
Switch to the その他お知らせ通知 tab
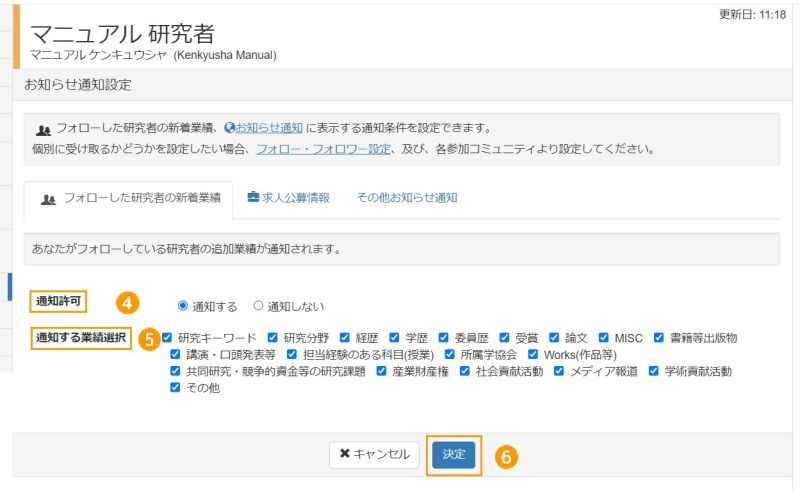coord(407,198)
